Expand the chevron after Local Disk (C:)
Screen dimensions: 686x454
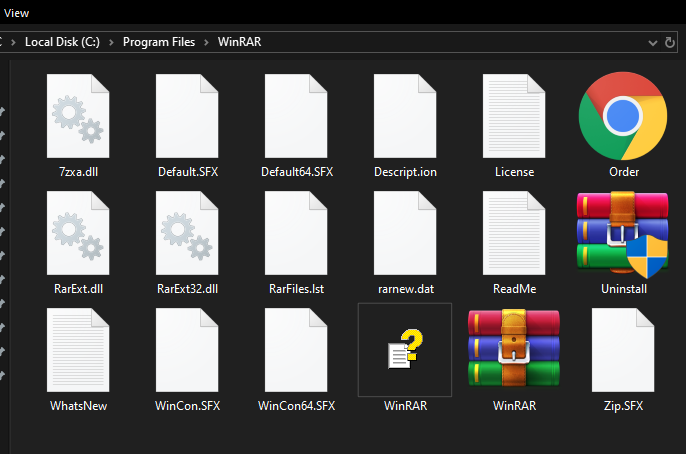coord(111,42)
